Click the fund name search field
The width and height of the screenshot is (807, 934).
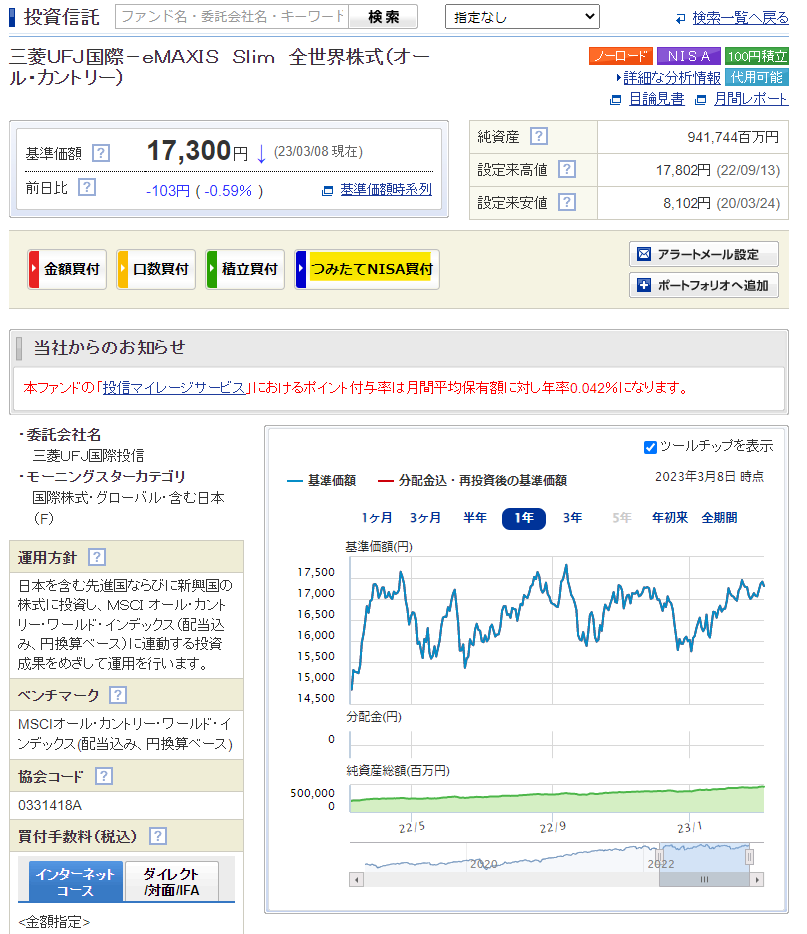coord(232,17)
